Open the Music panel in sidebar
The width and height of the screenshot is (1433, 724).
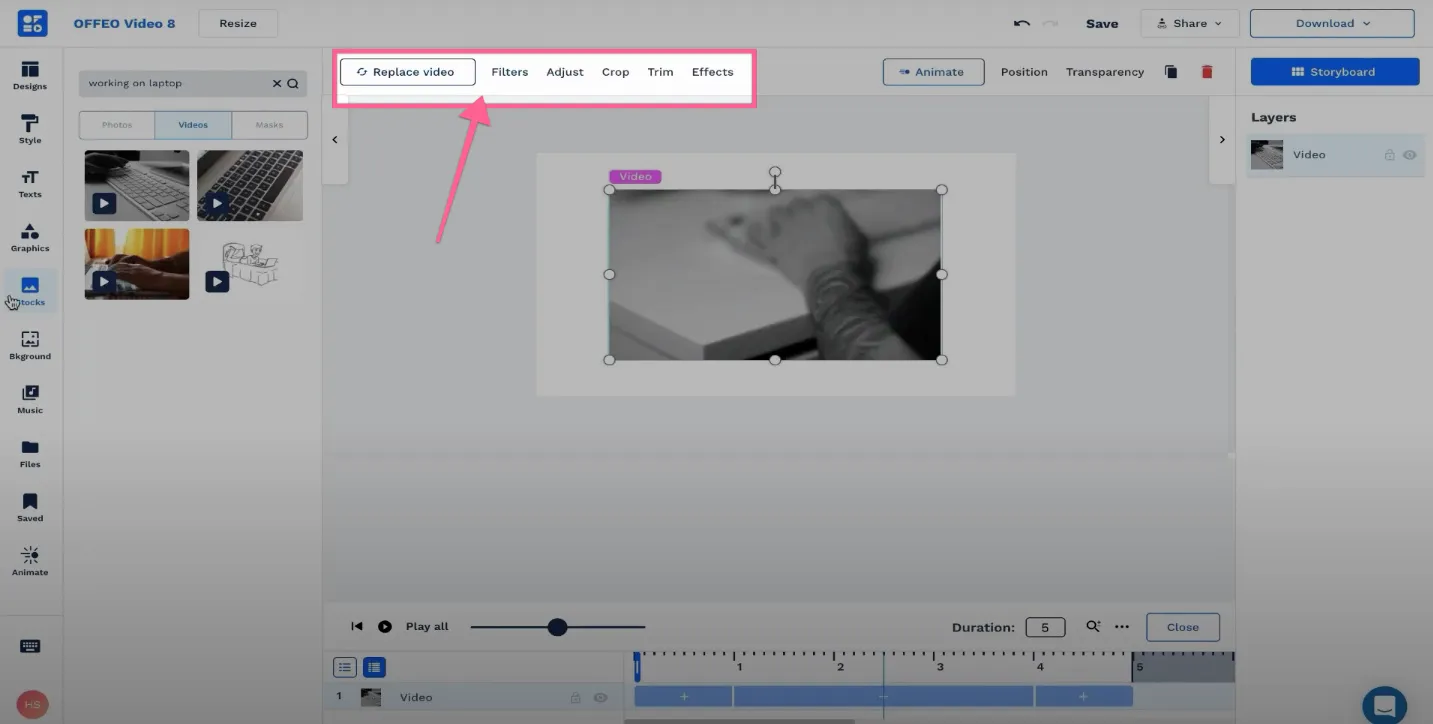pos(30,399)
